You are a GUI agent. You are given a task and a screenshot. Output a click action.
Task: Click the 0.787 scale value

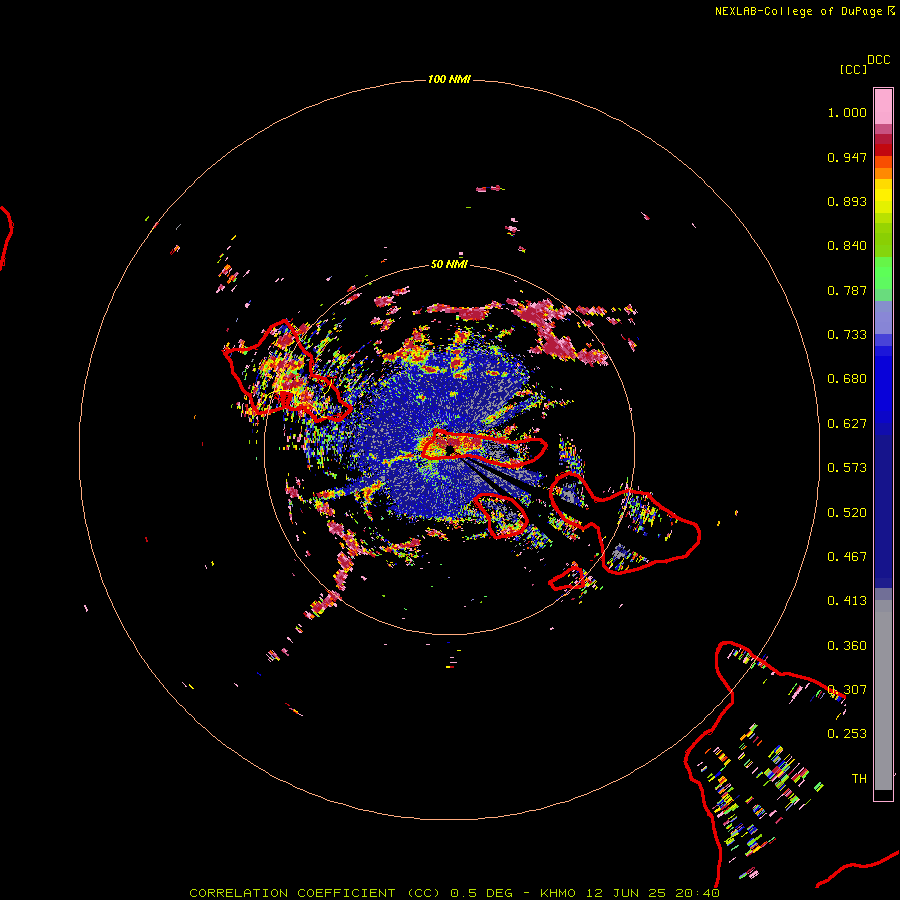coord(847,290)
